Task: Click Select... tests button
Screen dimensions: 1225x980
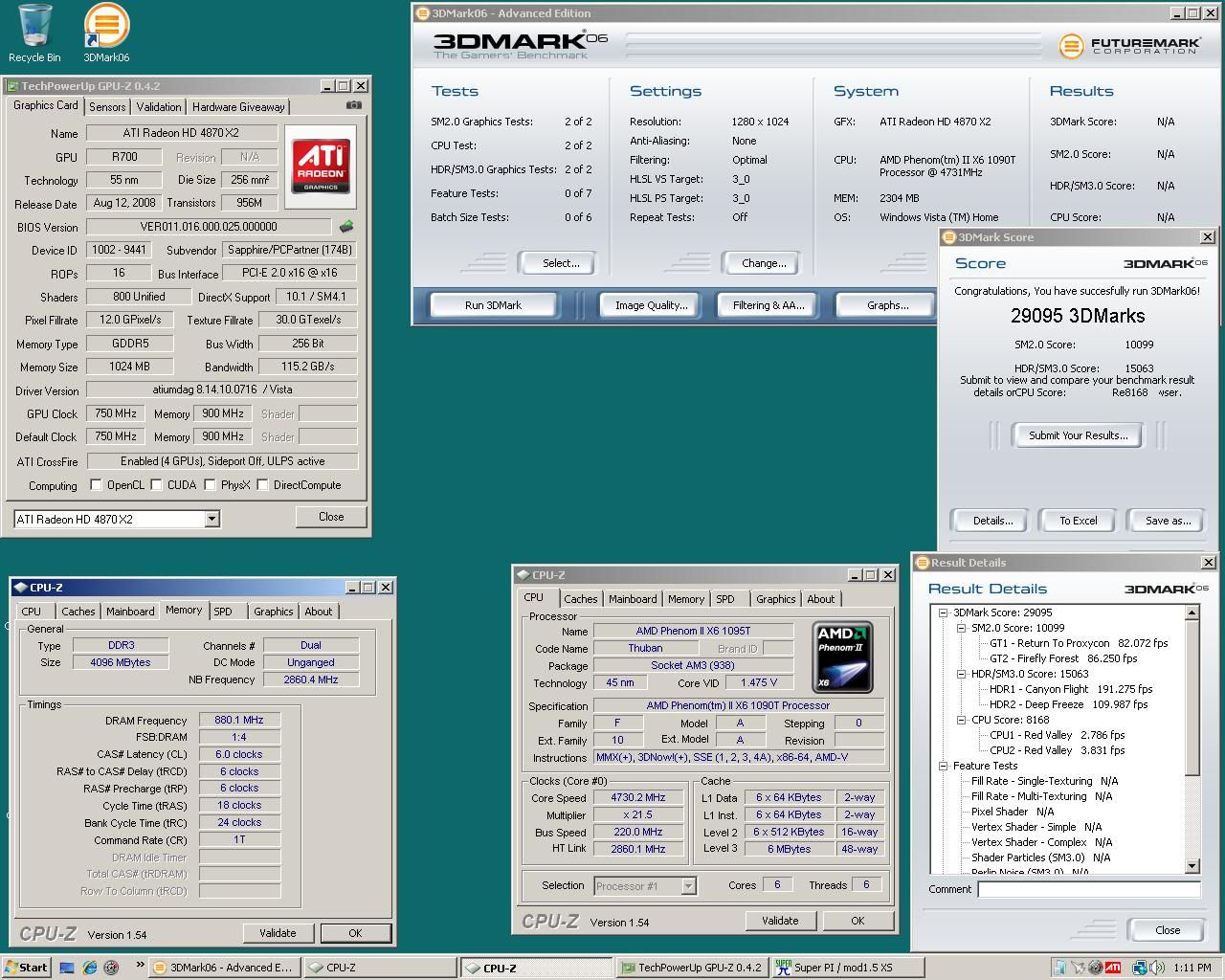Action: point(560,263)
